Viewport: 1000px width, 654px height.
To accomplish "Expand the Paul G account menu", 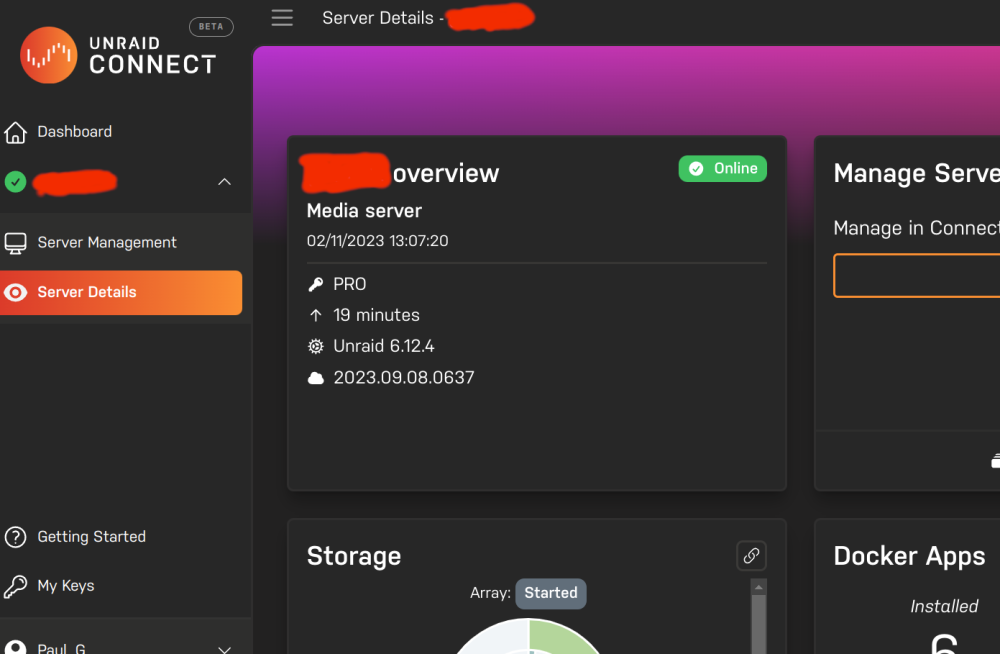I will 224,649.
